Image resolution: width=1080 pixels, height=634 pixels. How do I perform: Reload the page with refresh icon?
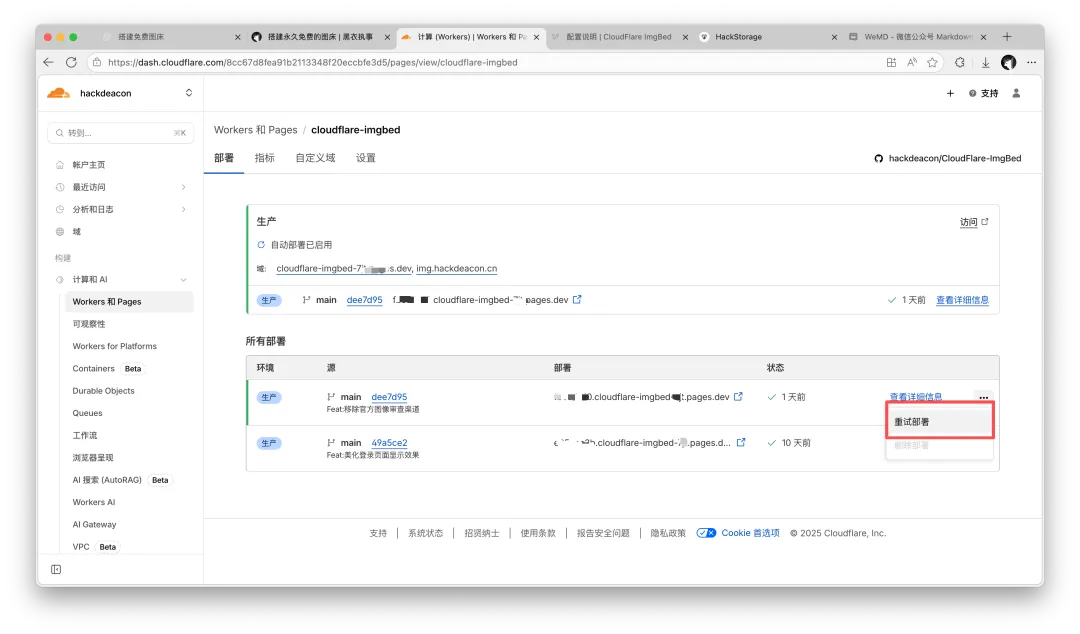coord(71,62)
